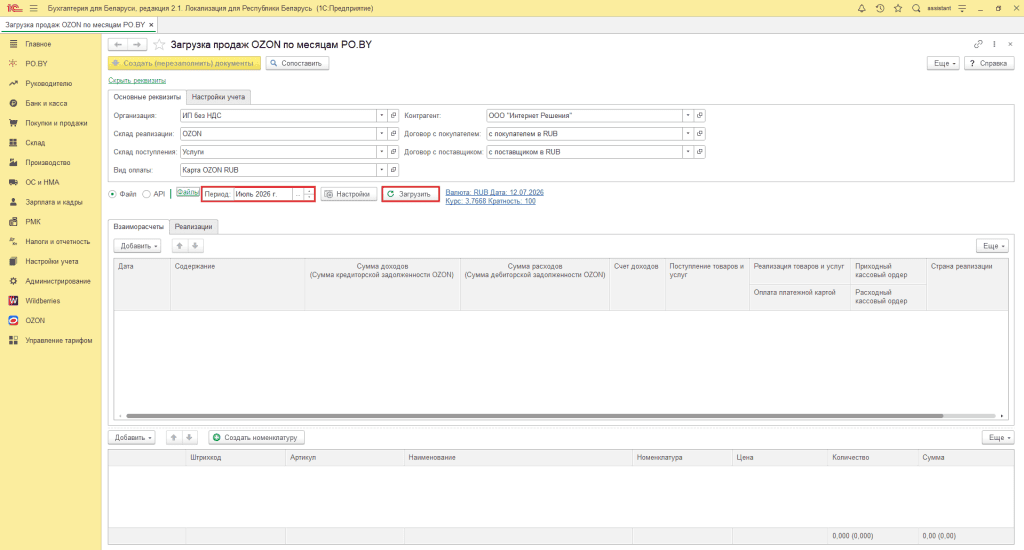Open Налоги и отчетность sidebar section
The image size is (1024, 550).
point(57,242)
